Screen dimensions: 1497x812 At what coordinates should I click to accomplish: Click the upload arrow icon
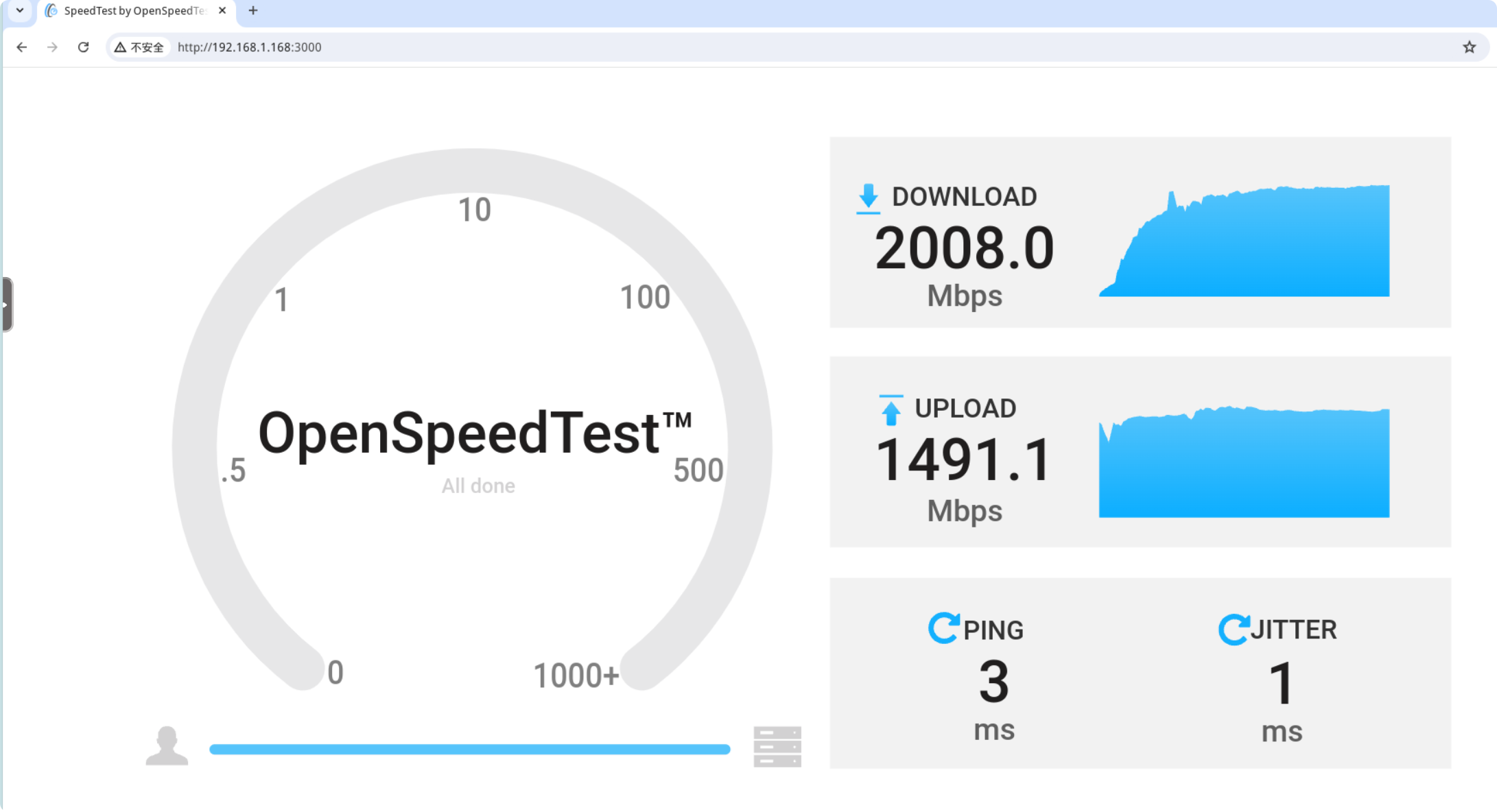[891, 409]
